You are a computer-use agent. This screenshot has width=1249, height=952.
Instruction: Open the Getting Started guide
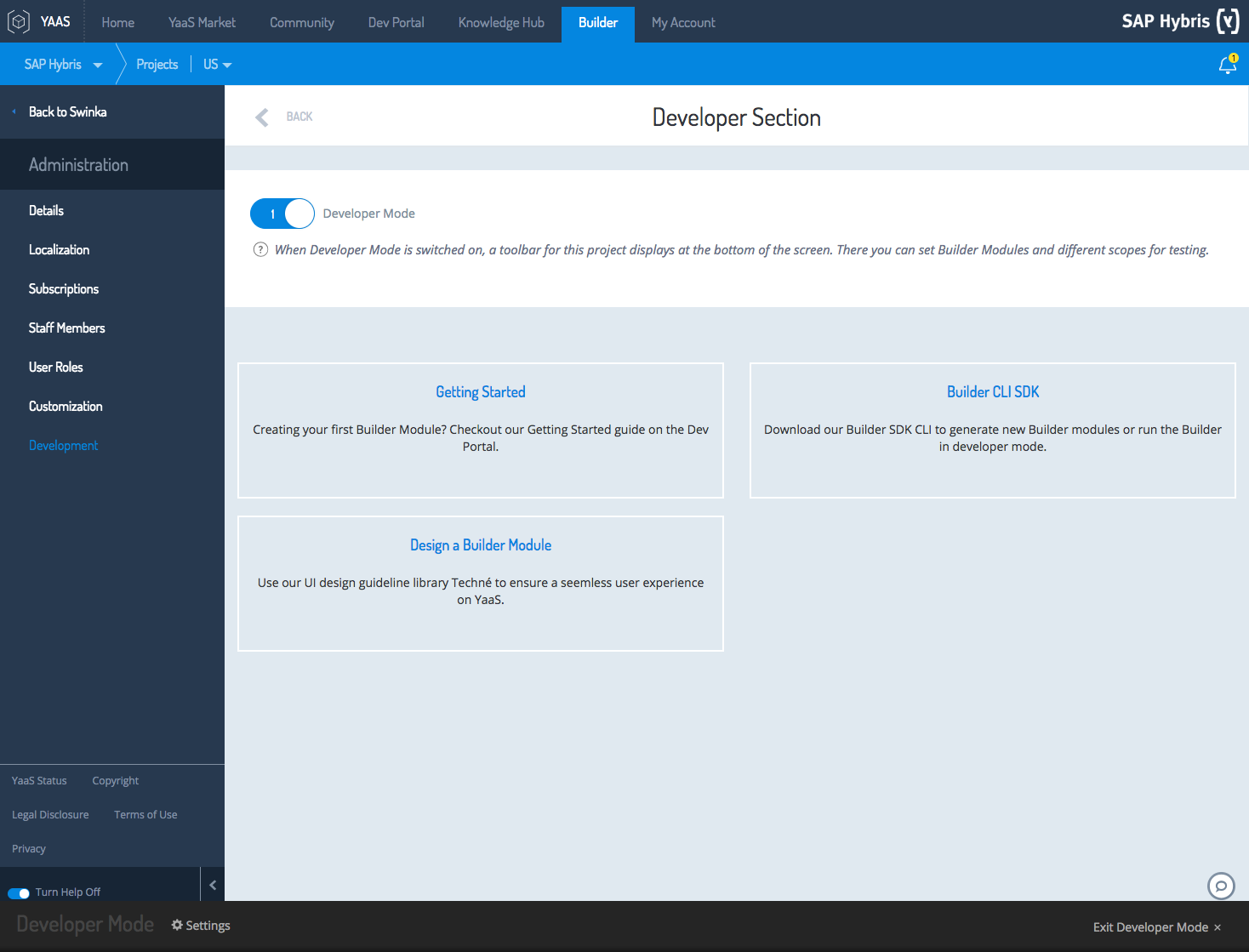pyautogui.click(x=480, y=391)
